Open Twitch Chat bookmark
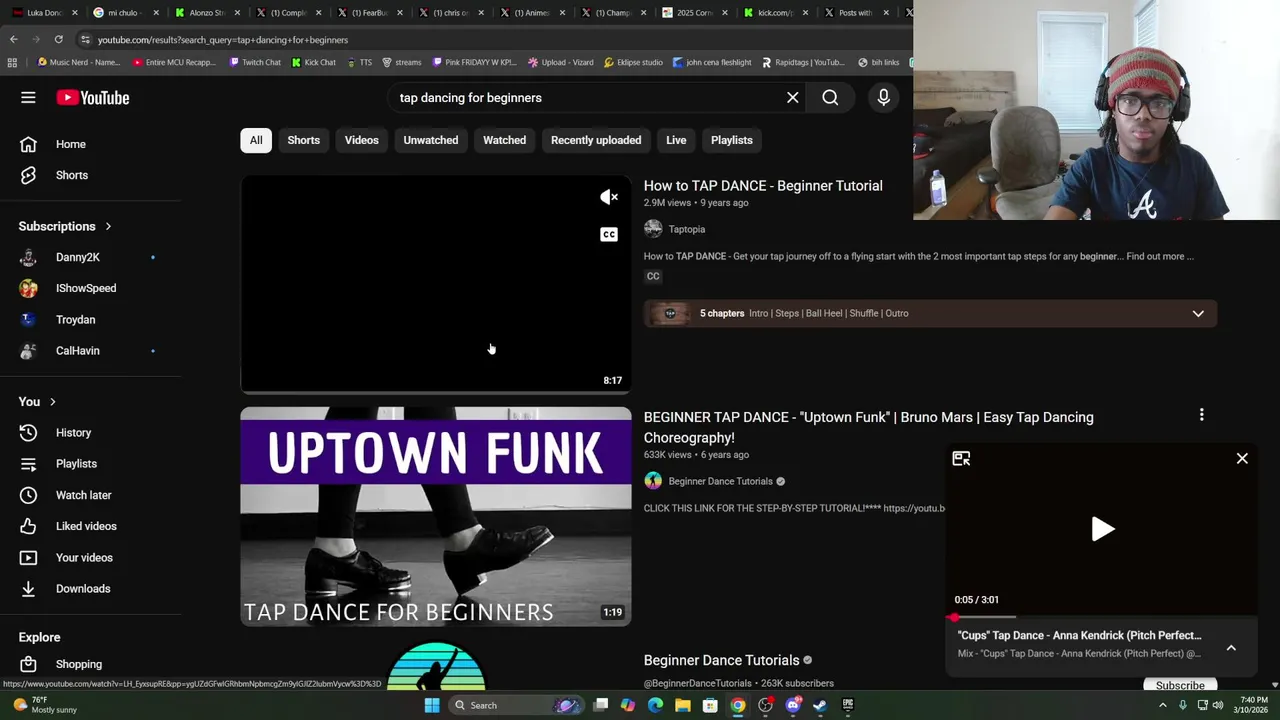This screenshot has width=1280, height=720. 255,62
